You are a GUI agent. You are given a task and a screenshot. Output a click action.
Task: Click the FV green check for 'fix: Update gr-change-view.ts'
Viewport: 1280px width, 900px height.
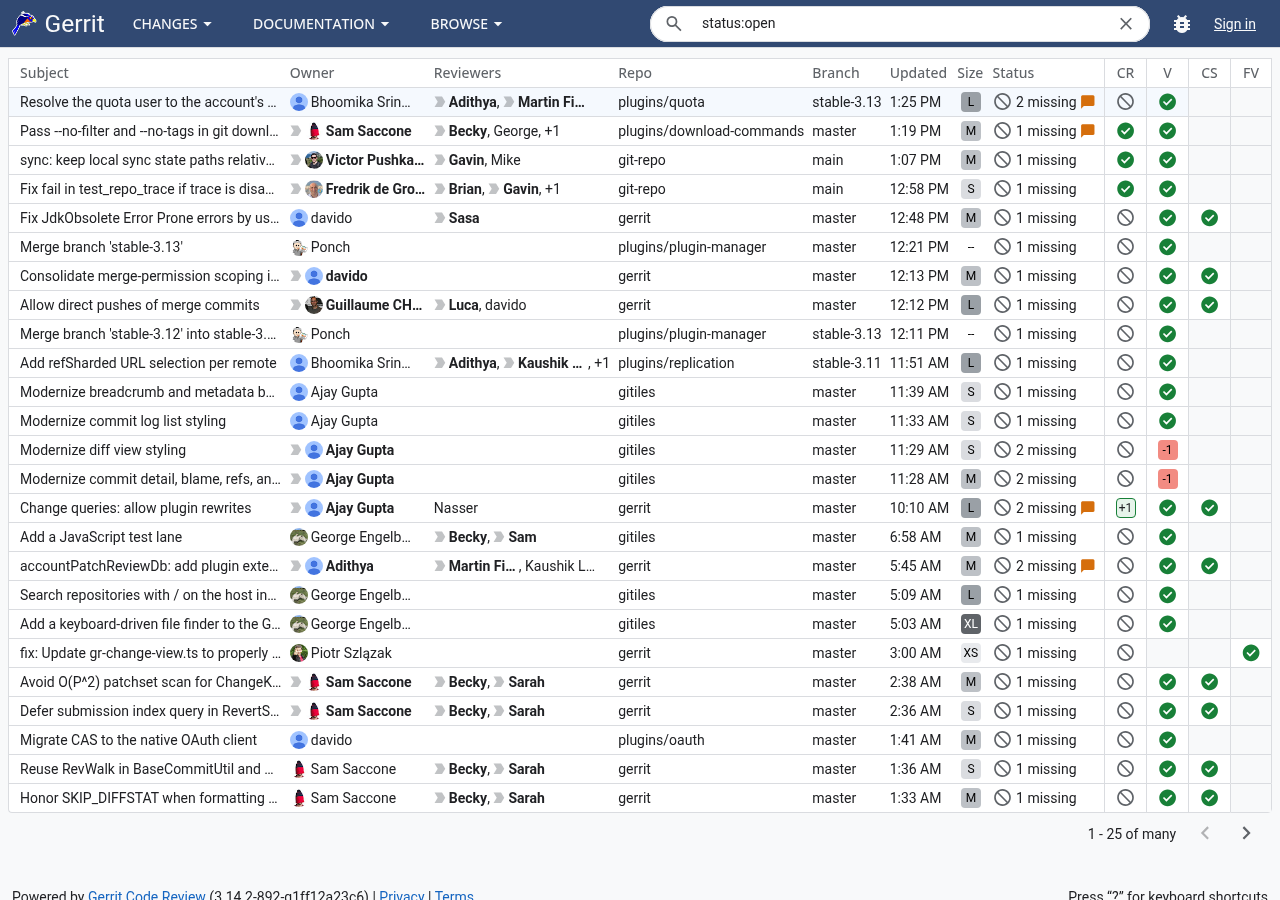(1251, 653)
